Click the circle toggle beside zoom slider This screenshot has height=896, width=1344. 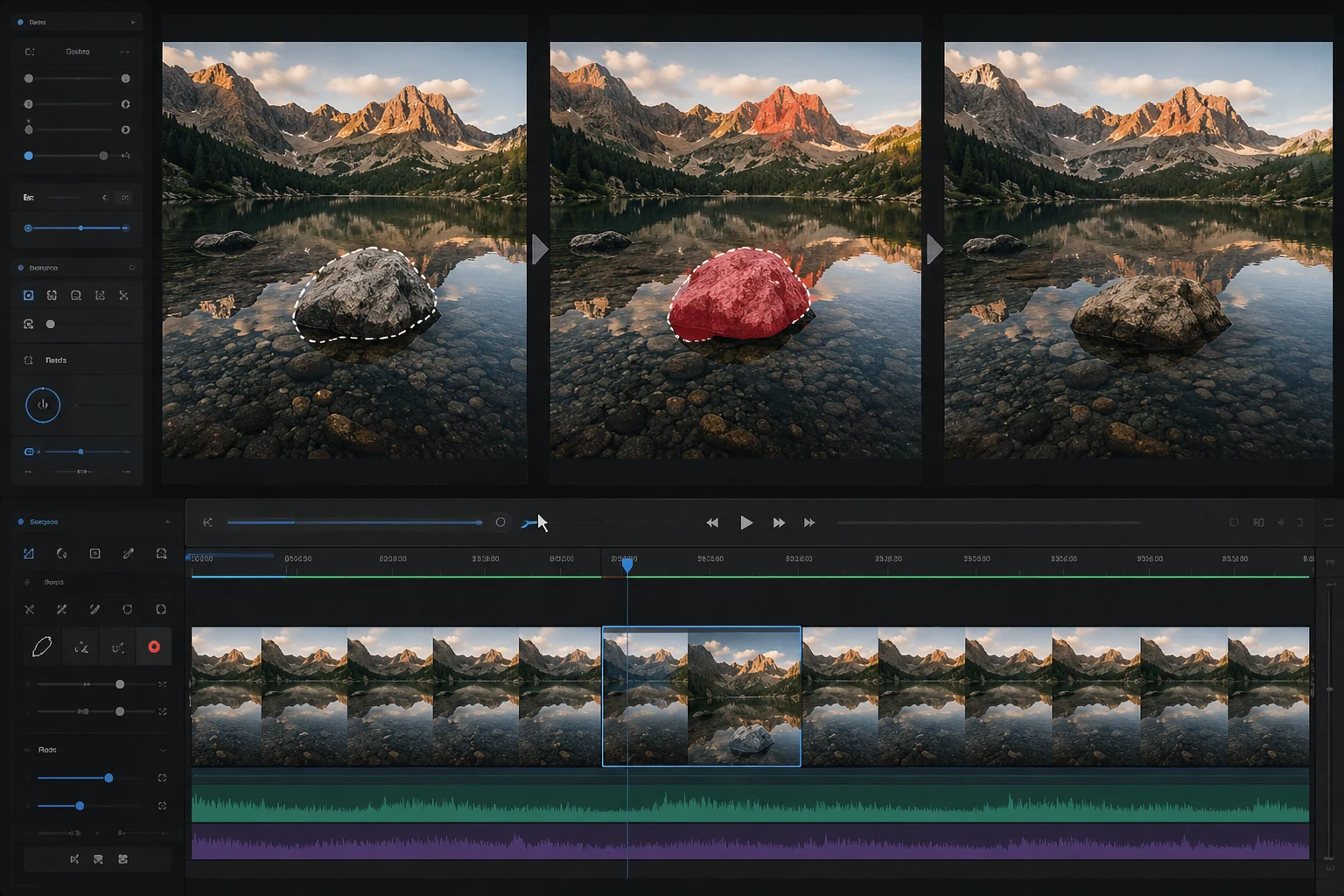pyautogui.click(x=500, y=522)
